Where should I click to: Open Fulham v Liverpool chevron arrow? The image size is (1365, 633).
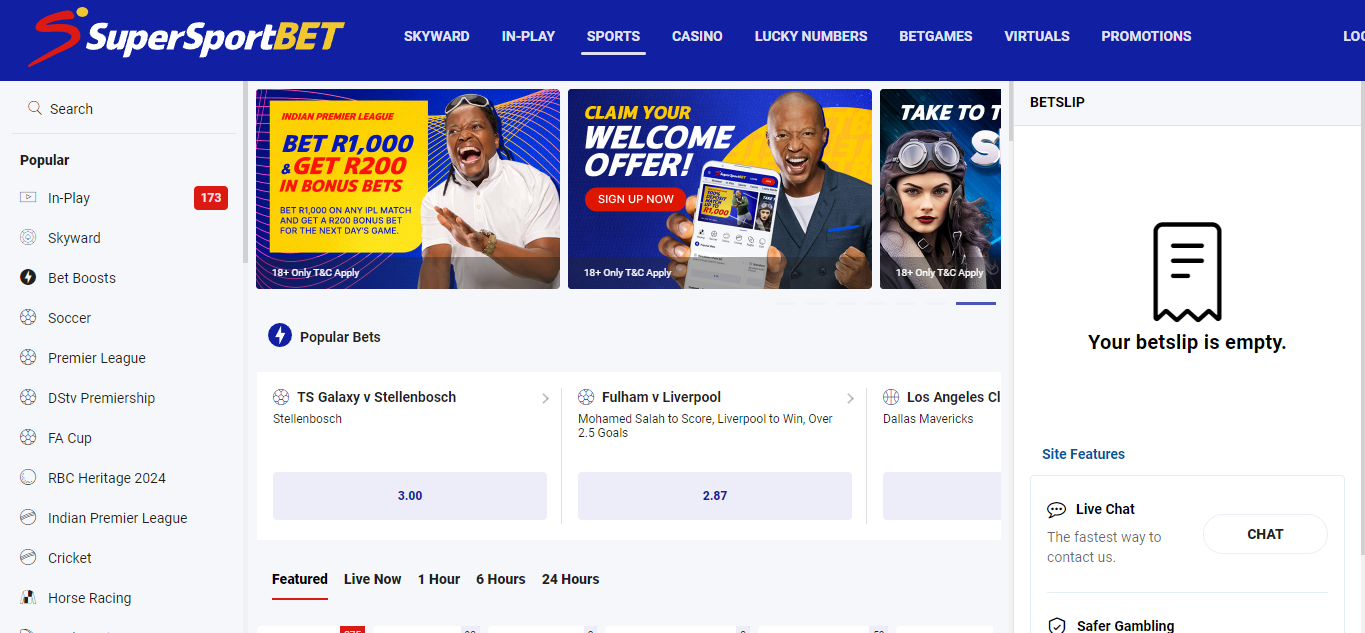pyautogui.click(x=850, y=398)
